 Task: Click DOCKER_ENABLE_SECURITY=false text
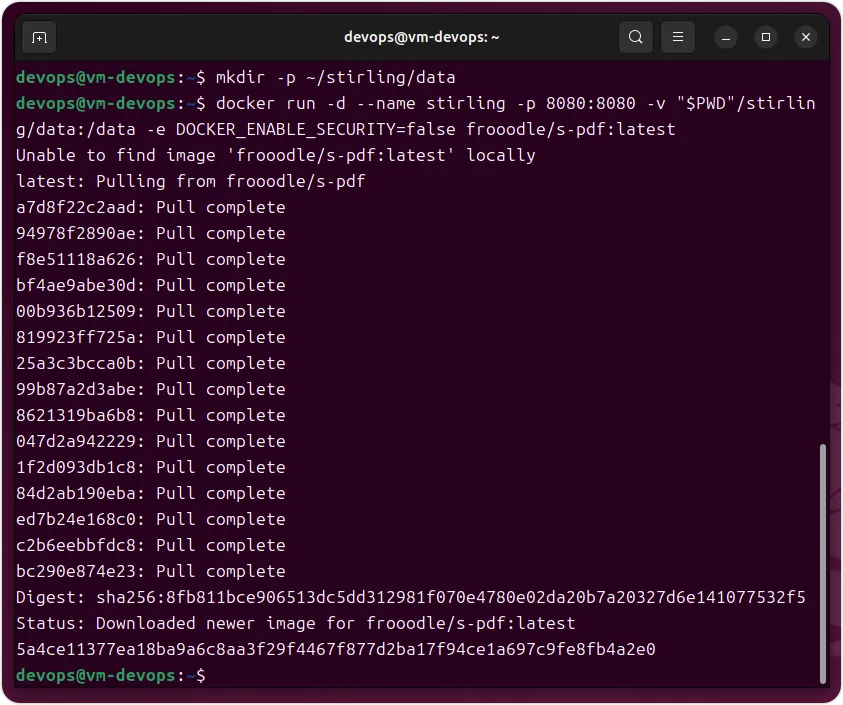316,130
